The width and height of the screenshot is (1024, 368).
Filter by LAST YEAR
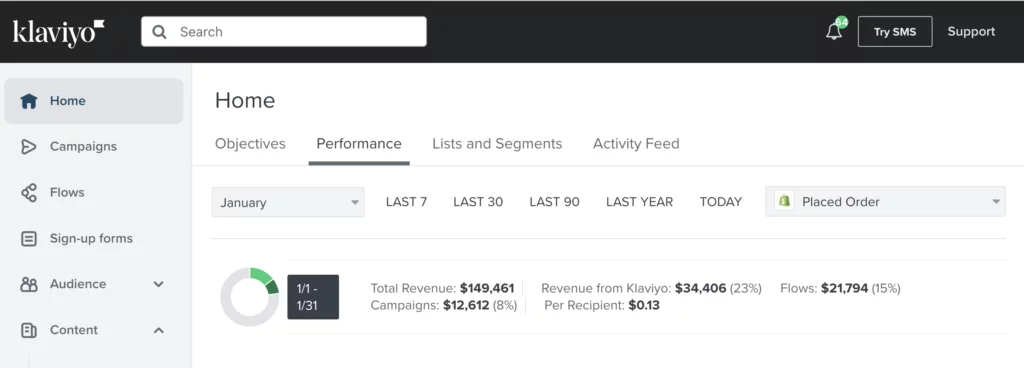click(639, 202)
